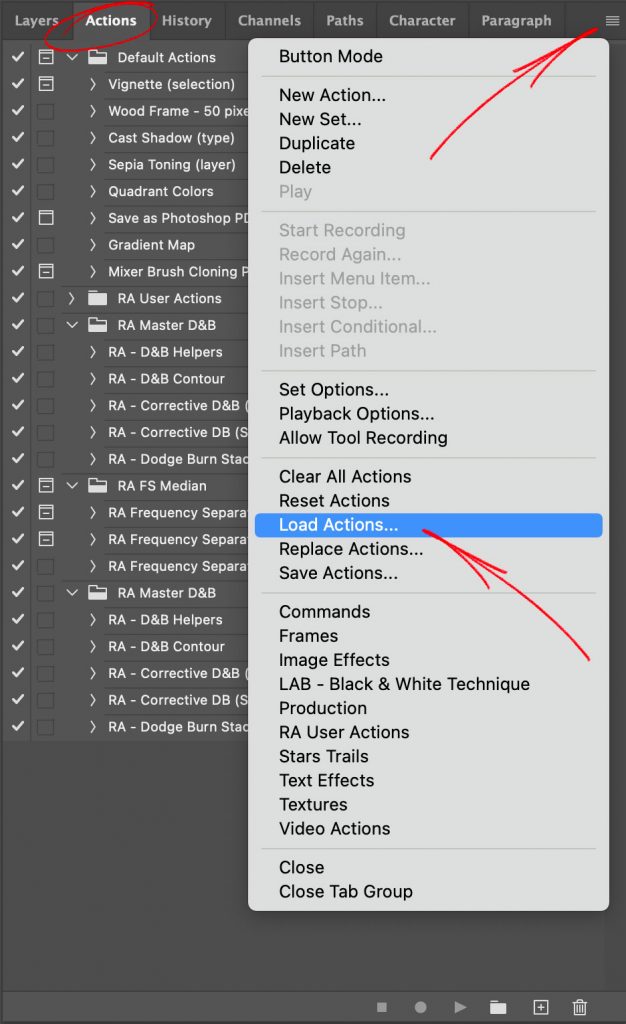The width and height of the screenshot is (626, 1024).
Task: Create a new set with the folder icon
Action: click(x=500, y=1007)
